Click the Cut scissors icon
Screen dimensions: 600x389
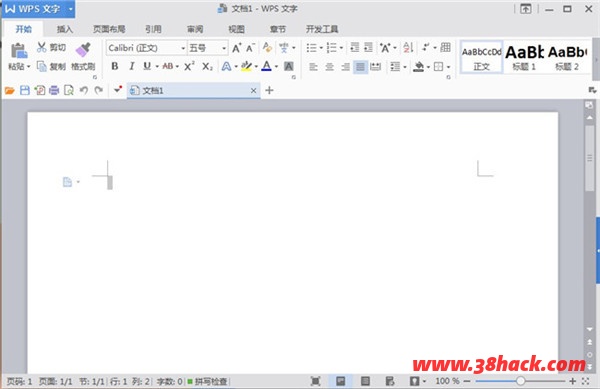41,47
